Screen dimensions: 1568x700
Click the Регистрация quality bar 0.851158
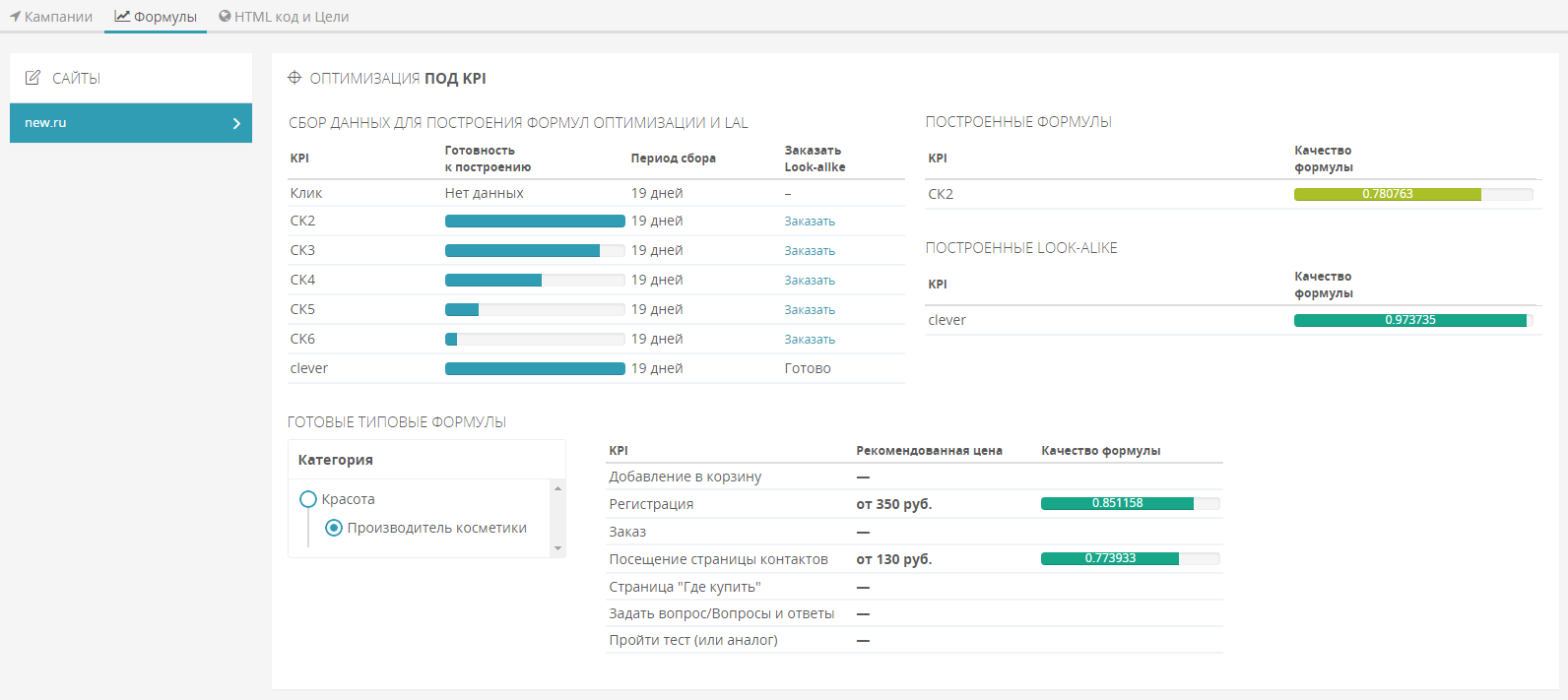1130,503
